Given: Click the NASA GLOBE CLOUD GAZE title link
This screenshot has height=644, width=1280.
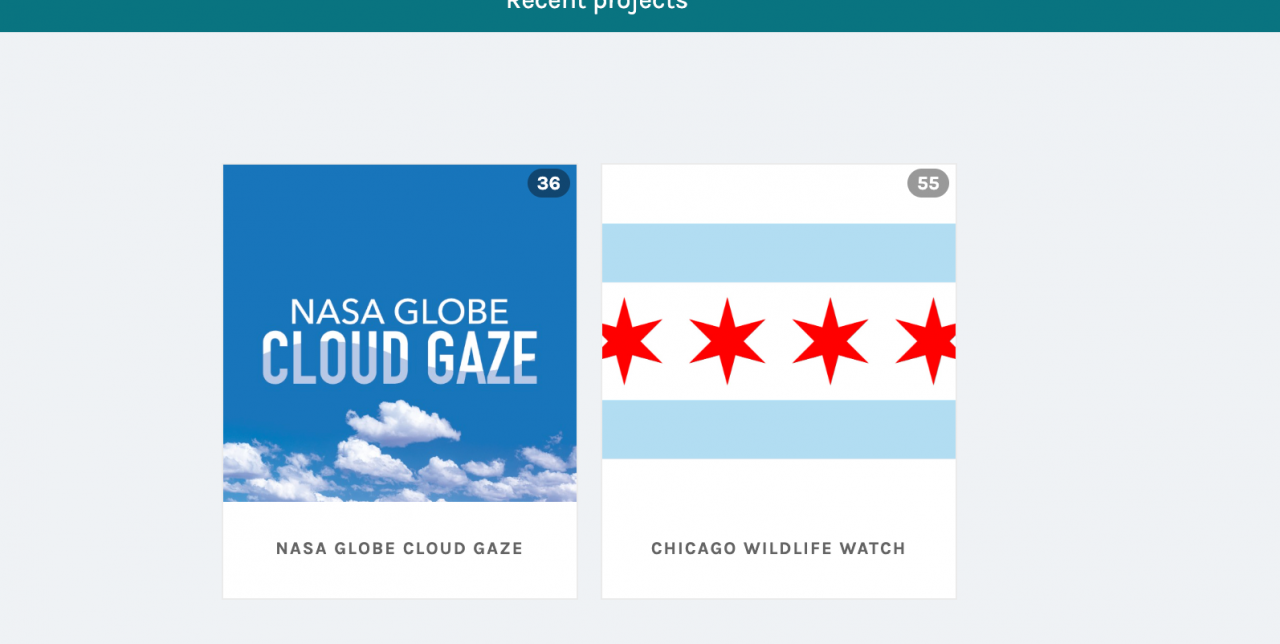Looking at the screenshot, I should (x=400, y=548).
